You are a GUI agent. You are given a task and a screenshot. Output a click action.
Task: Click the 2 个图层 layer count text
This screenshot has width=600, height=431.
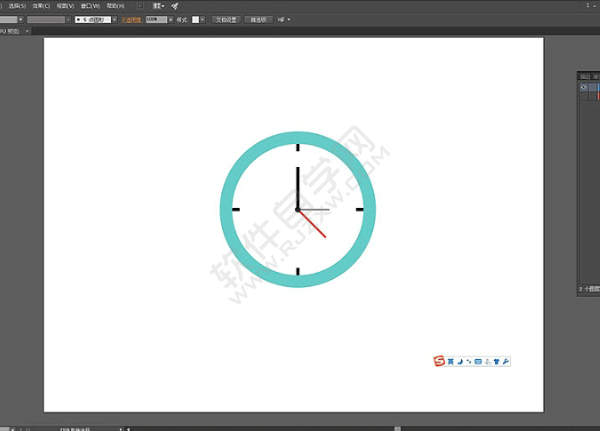[x=589, y=289]
